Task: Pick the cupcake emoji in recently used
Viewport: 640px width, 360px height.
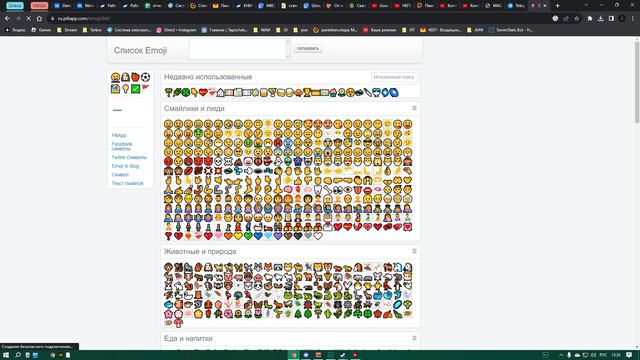Action: [x=333, y=92]
